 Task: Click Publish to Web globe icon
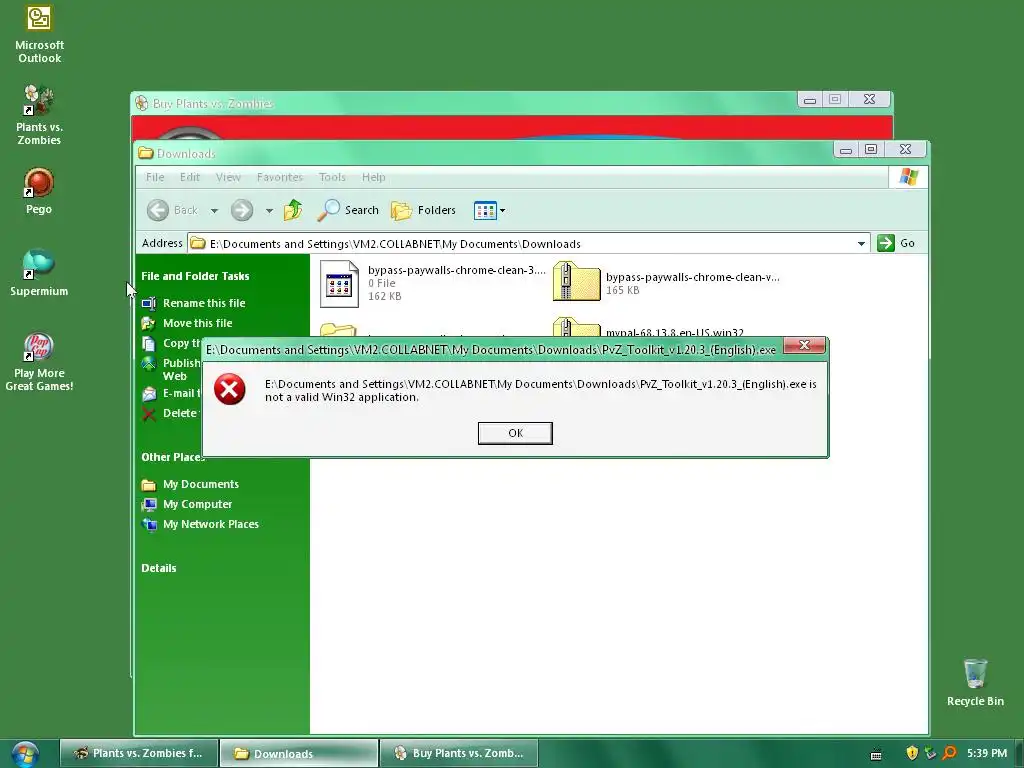coord(149,364)
